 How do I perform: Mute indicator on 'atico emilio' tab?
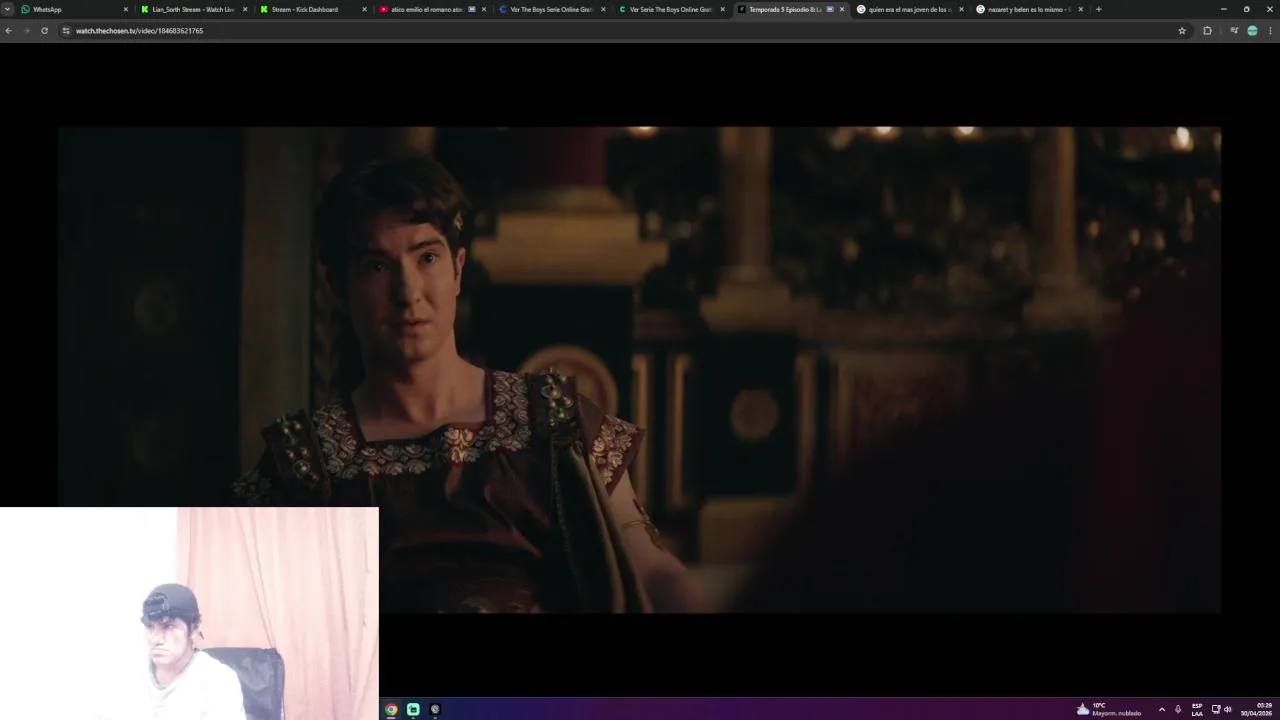[x=472, y=9]
